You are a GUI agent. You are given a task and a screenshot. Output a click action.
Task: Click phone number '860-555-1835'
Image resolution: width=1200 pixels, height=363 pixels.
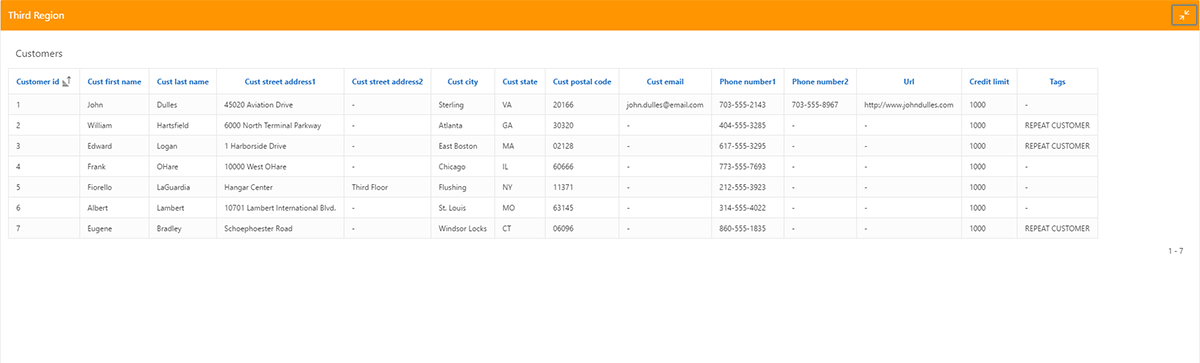(742, 228)
